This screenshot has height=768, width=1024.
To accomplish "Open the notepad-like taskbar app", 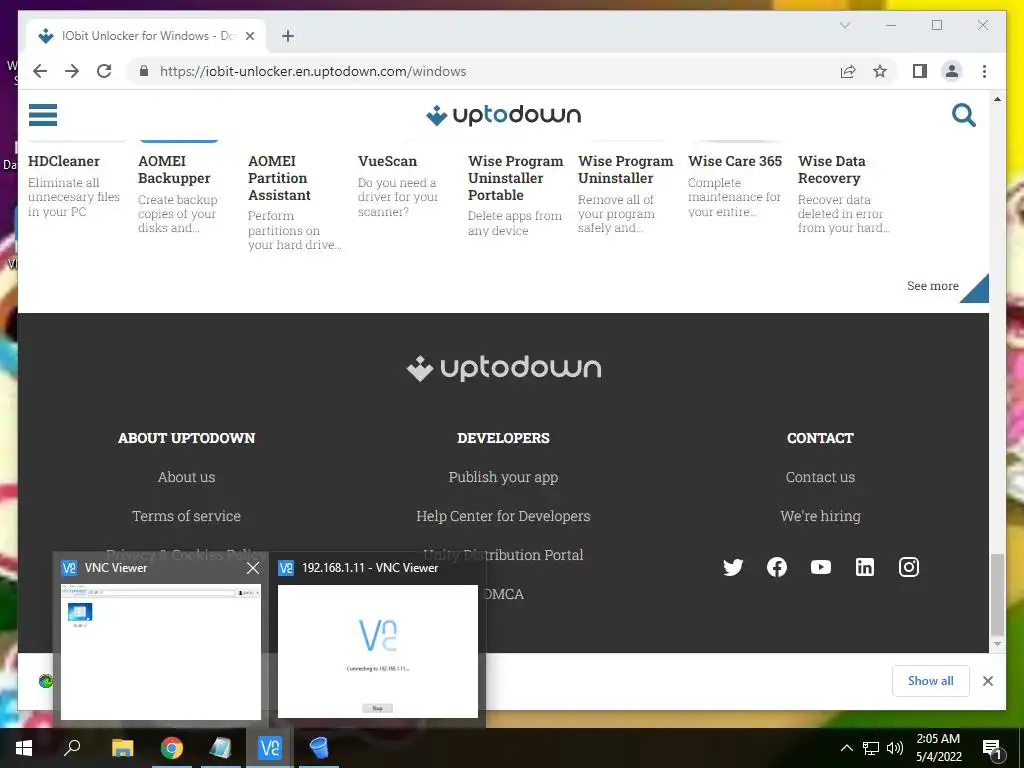I will [x=221, y=748].
